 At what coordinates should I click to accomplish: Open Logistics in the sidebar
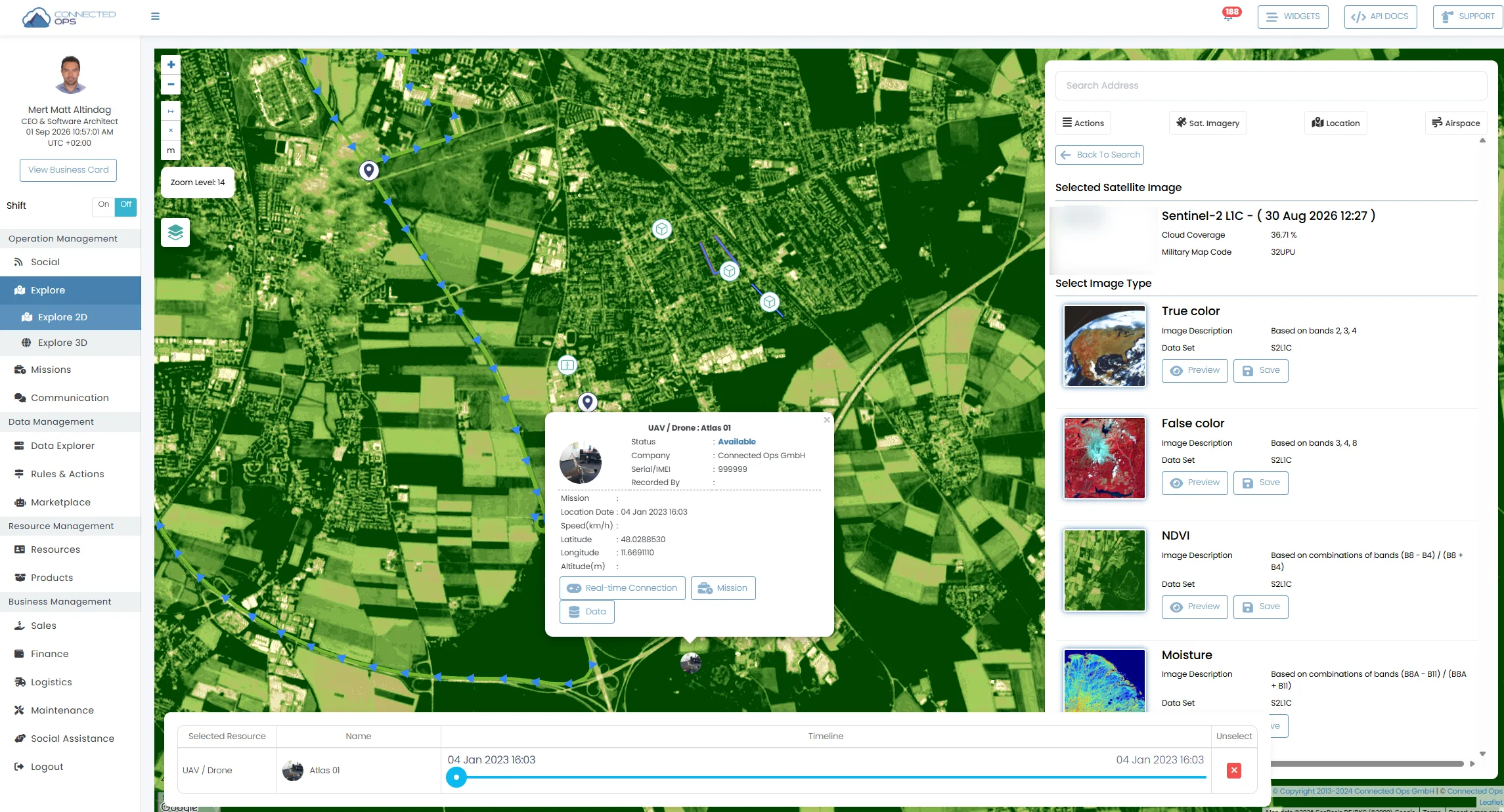pyautogui.click(x=70, y=682)
